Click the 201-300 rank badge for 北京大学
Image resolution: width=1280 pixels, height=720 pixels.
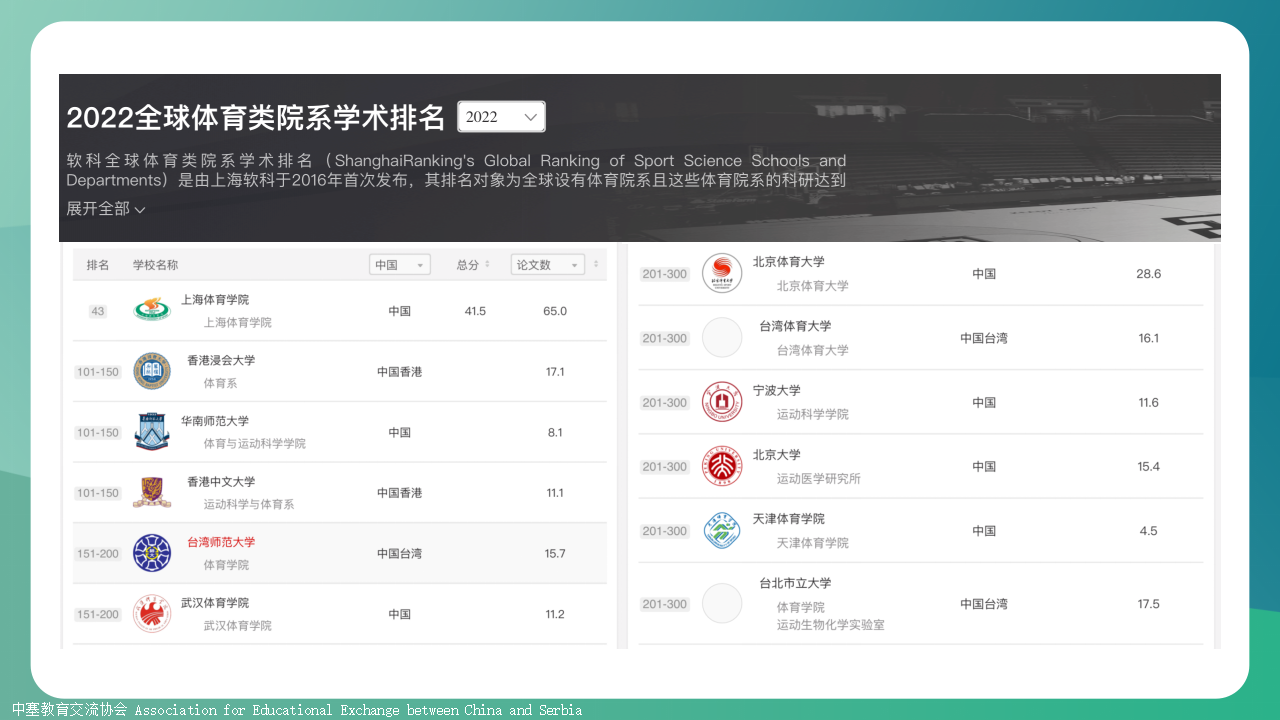tap(665, 467)
